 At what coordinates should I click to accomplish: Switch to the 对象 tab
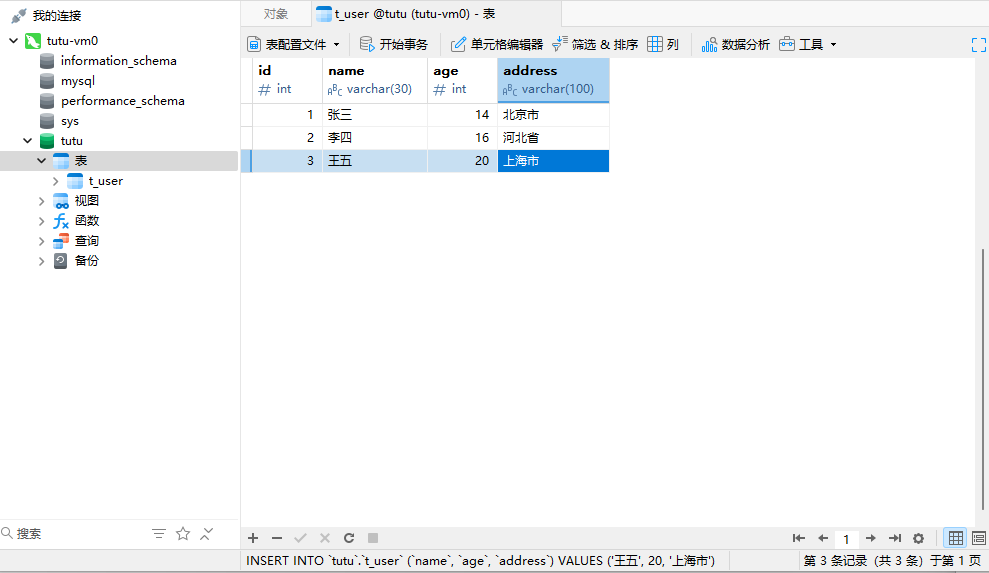(276, 14)
